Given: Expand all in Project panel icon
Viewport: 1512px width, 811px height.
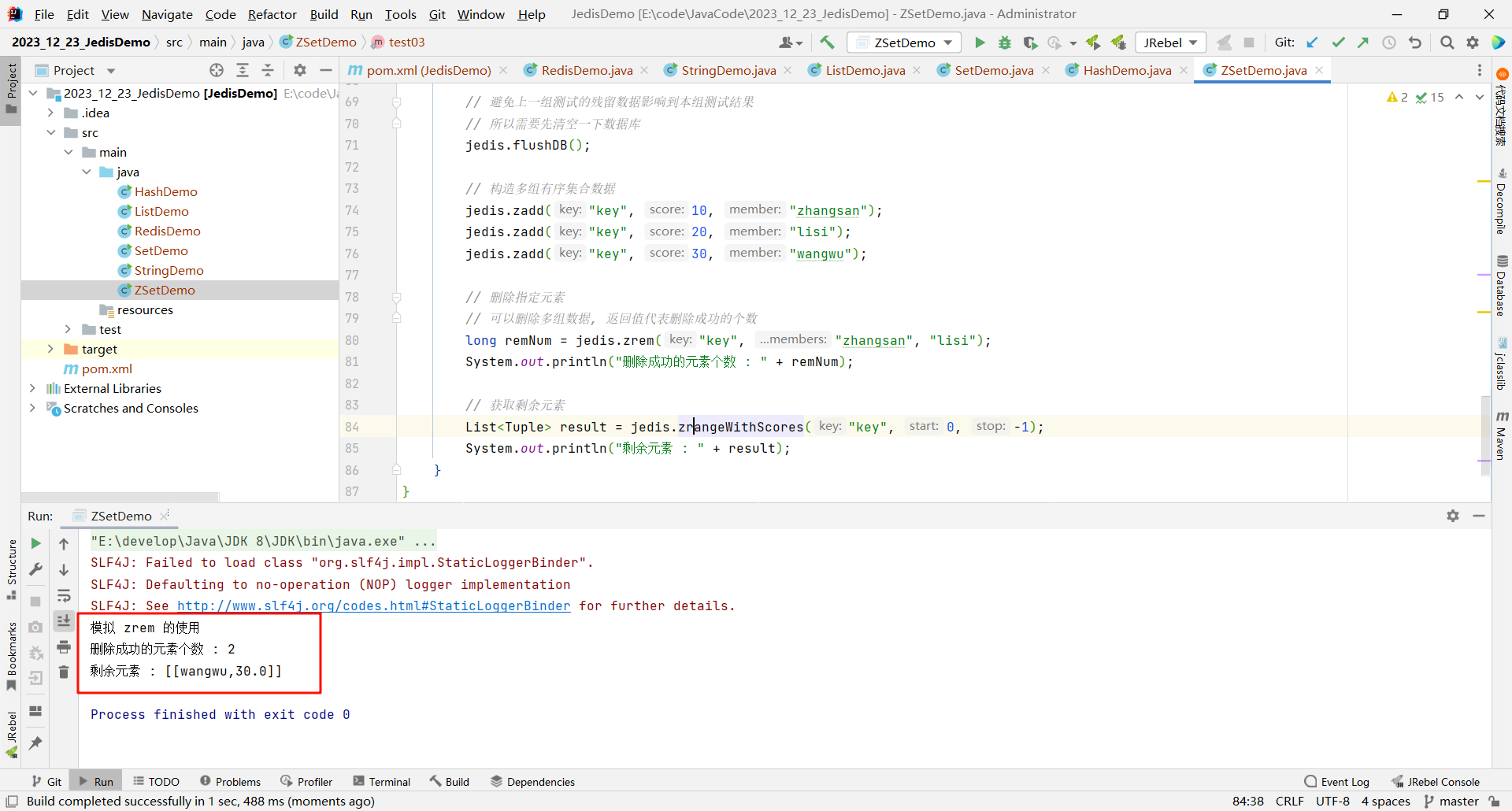Looking at the screenshot, I should point(243,70).
